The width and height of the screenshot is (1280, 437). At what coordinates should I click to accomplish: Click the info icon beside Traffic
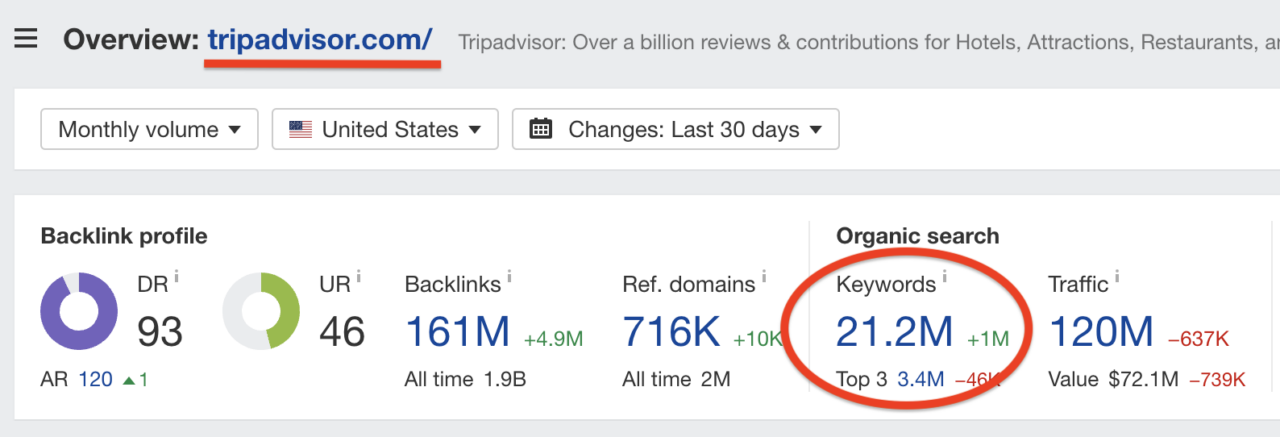(1116, 275)
